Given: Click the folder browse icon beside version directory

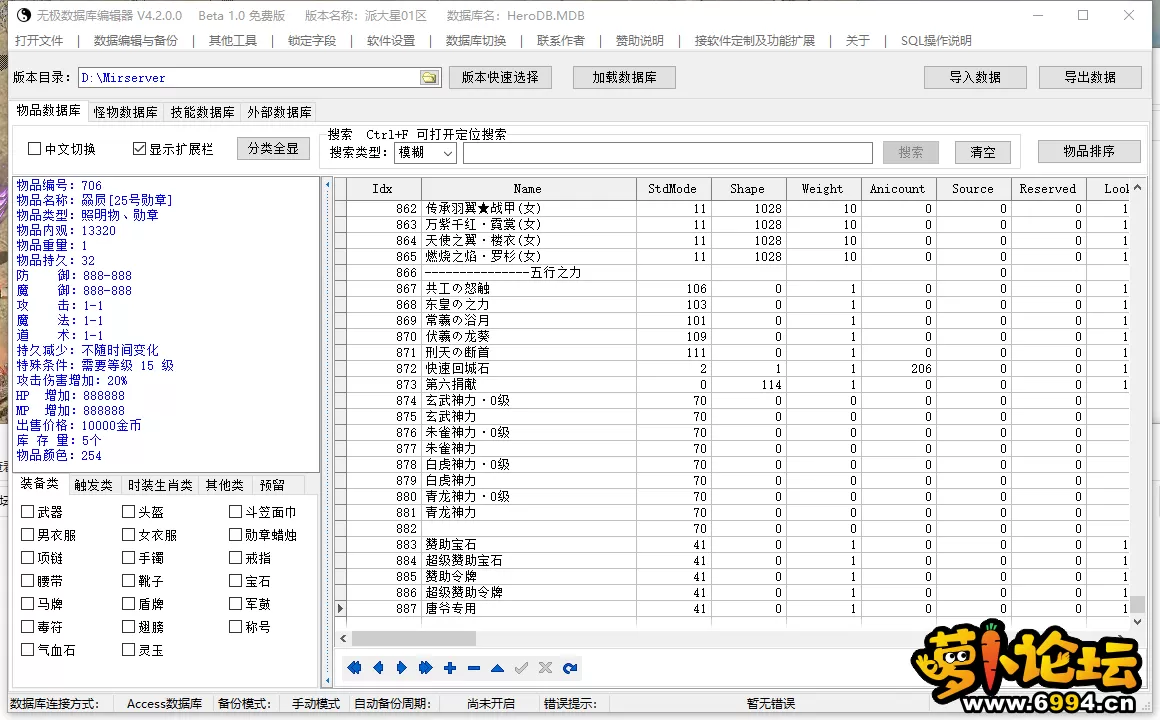Looking at the screenshot, I should pos(429,78).
